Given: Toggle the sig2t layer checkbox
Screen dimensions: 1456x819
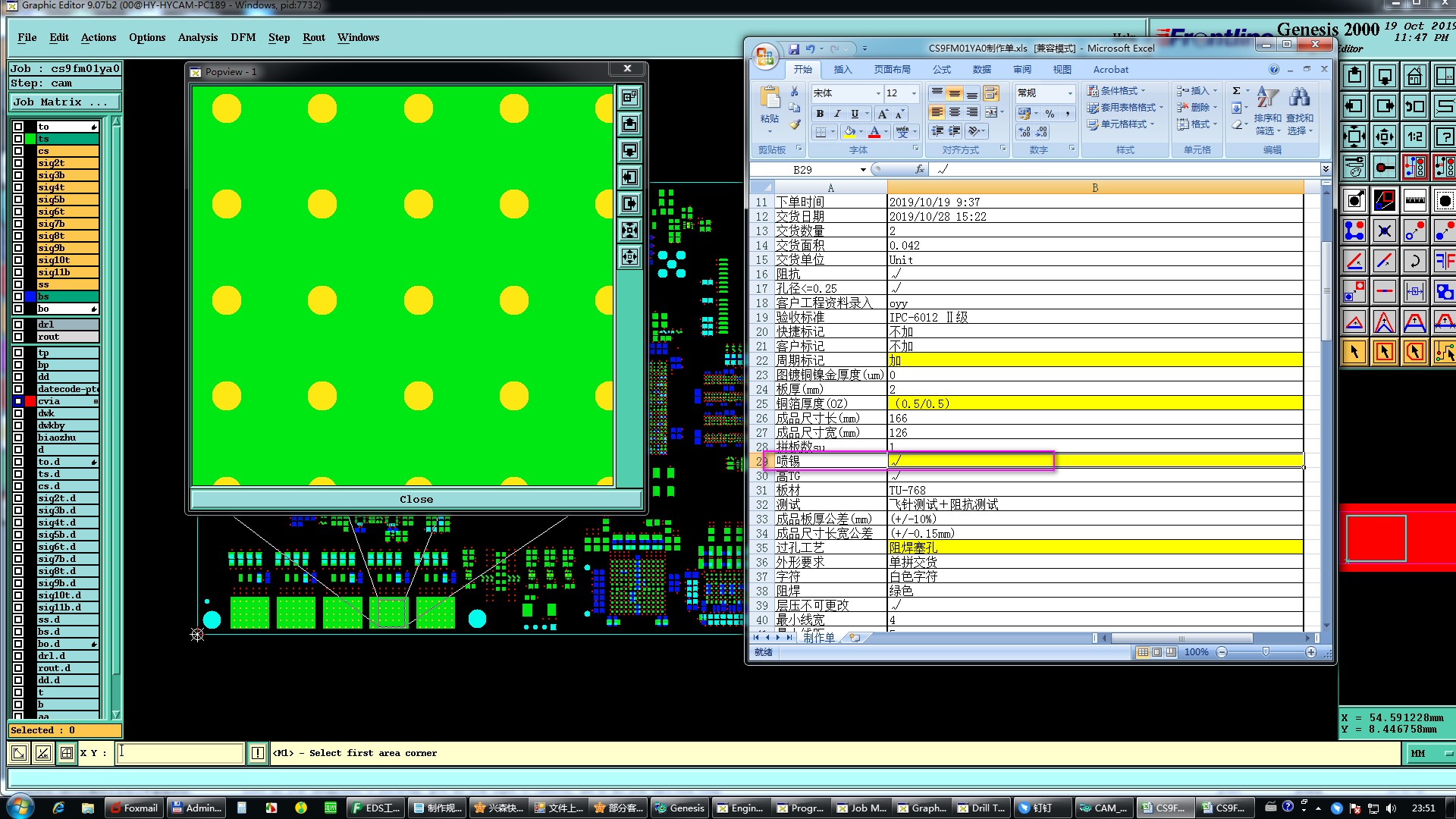Looking at the screenshot, I should click(18, 163).
